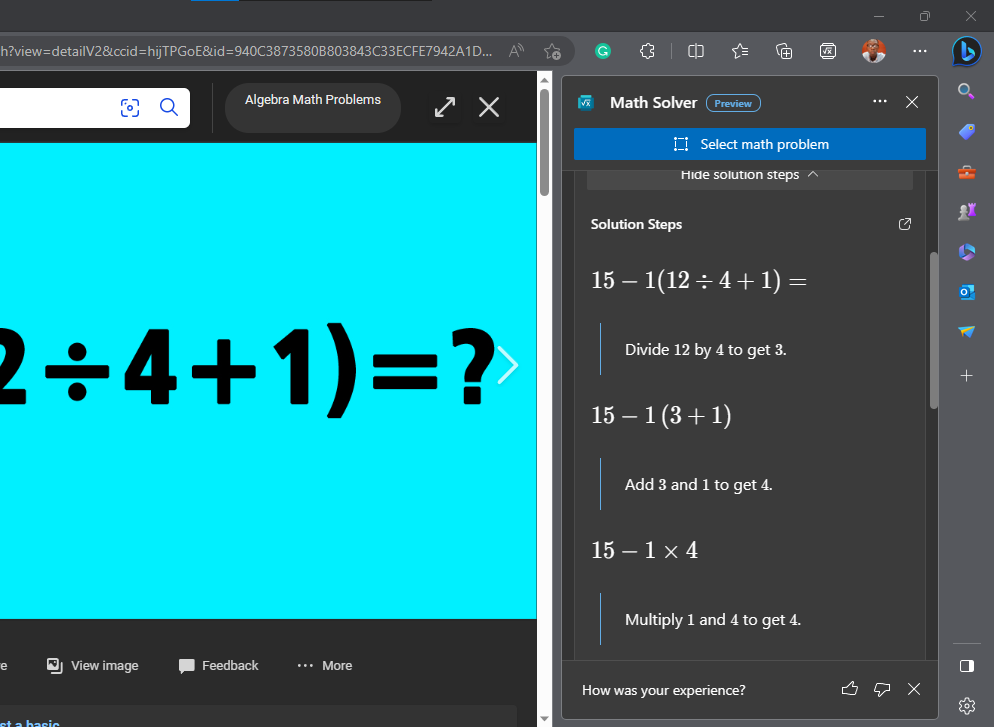994x727 pixels.
Task: Toggle split screen view icon
Action: (696, 51)
